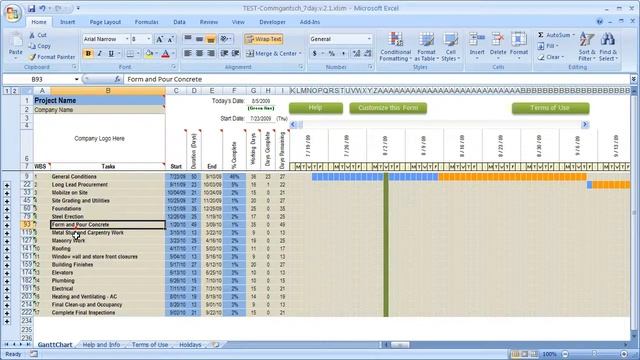
Task: Decrease font size with Shrink Font
Action: [x=171, y=39]
